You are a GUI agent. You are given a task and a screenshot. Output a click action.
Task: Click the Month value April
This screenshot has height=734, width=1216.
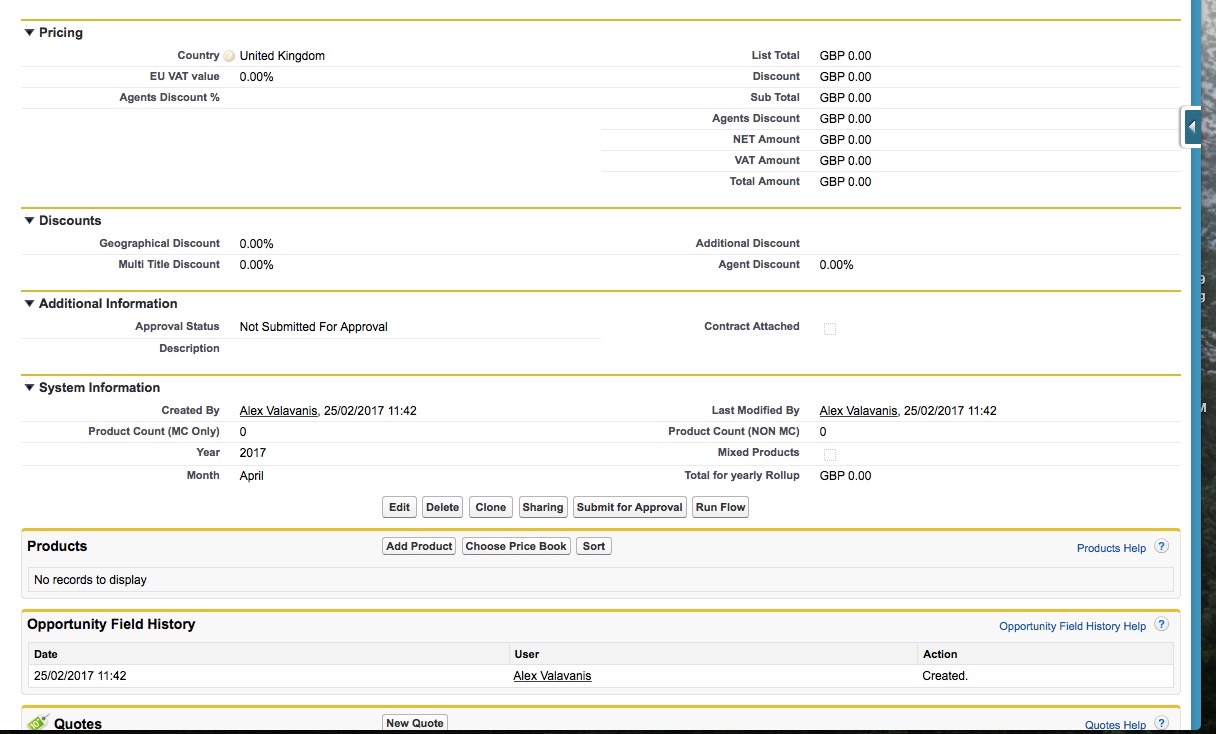click(252, 476)
